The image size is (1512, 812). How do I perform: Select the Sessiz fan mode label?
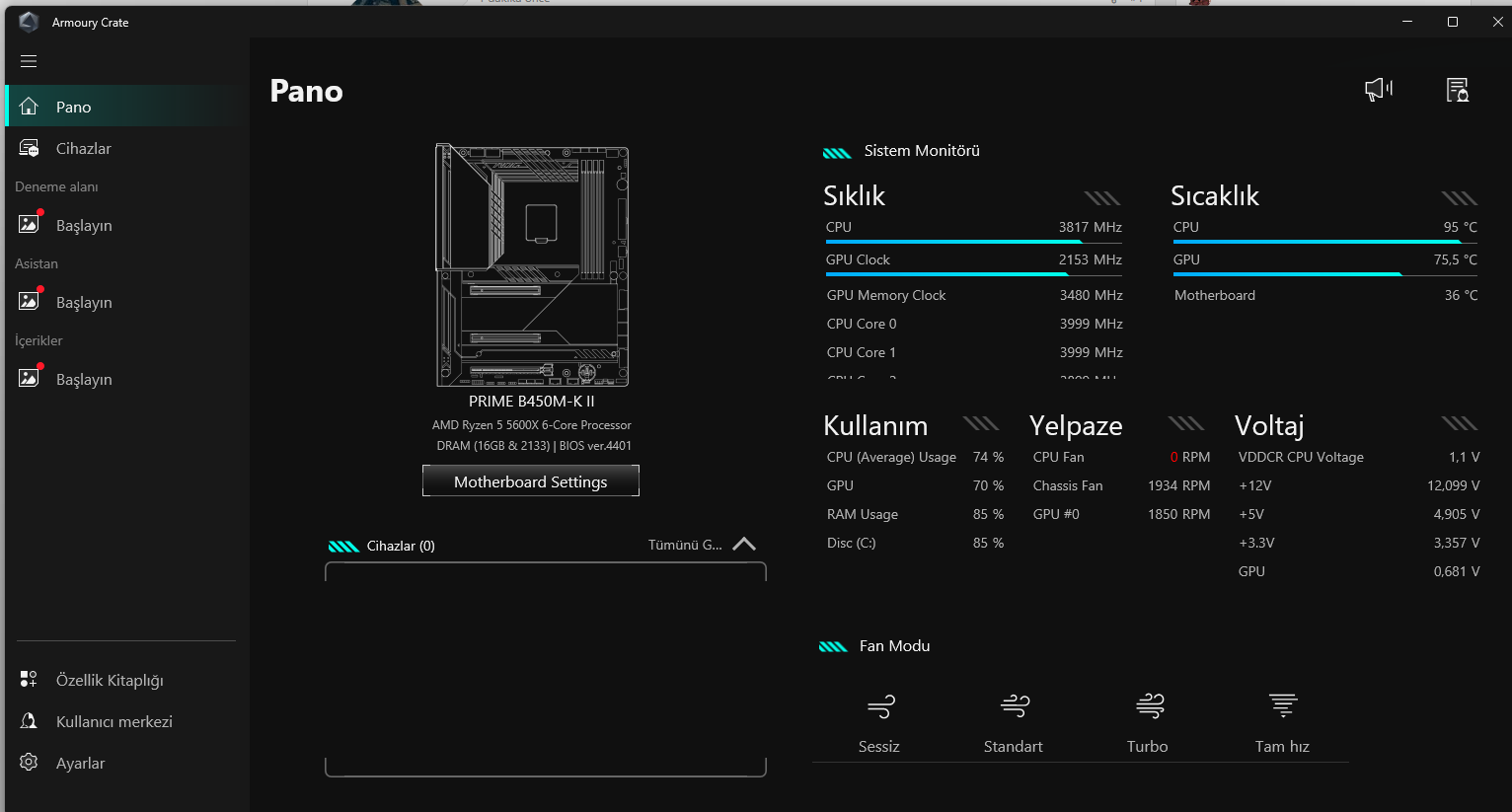pos(879,746)
